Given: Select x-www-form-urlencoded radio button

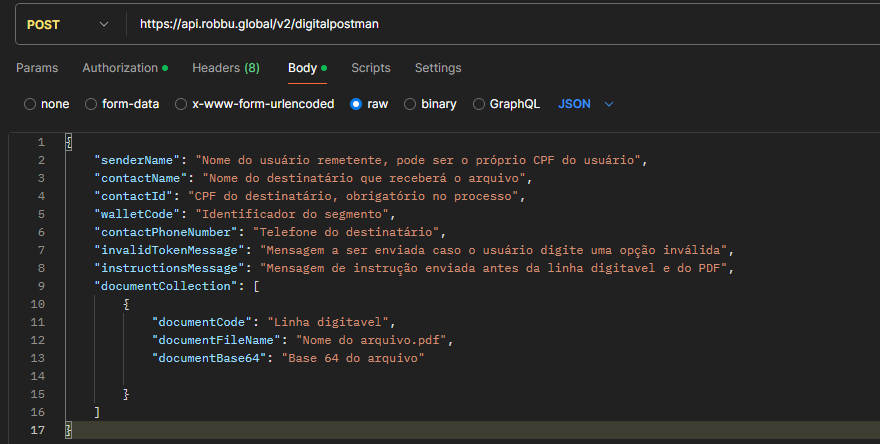Looking at the screenshot, I should 181,104.
